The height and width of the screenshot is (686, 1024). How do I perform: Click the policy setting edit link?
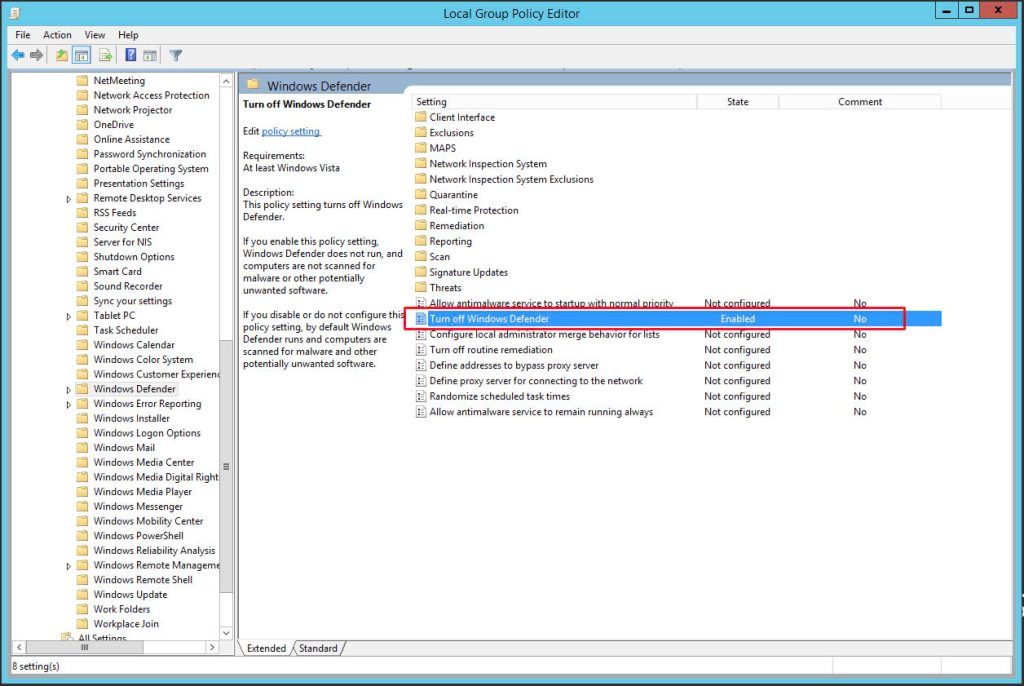[x=291, y=131]
